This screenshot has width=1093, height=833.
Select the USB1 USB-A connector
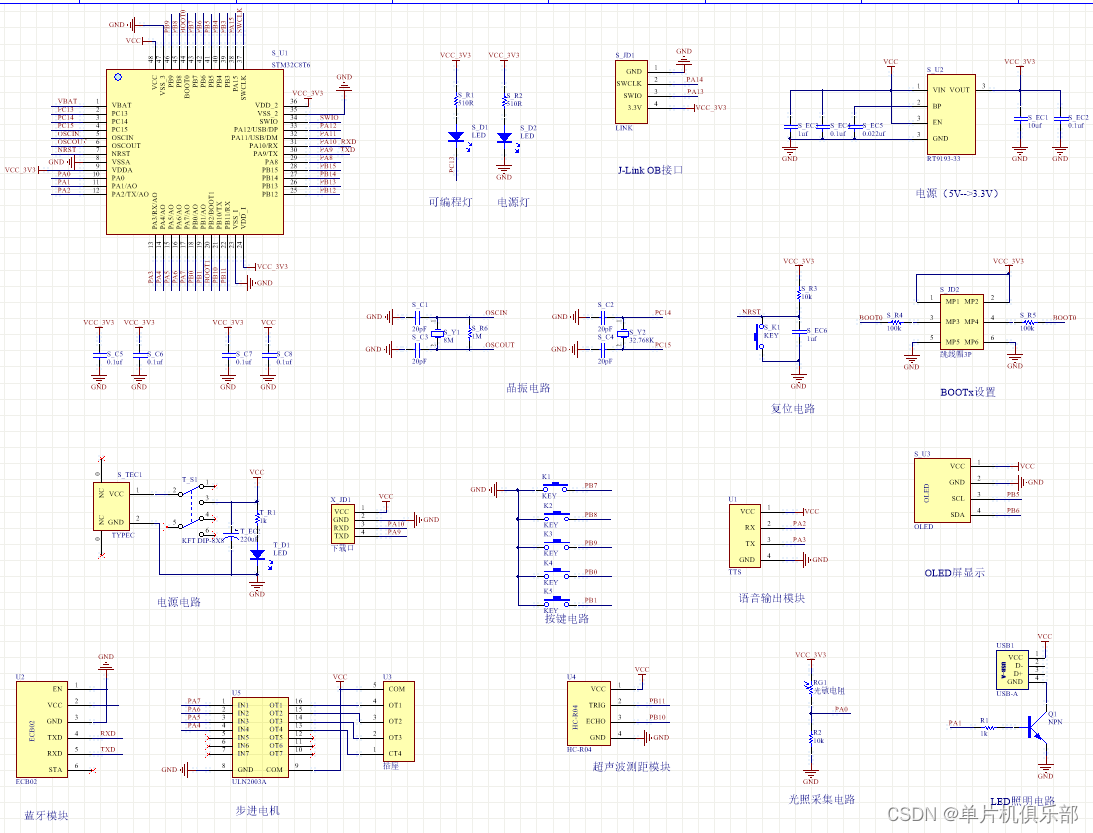[x=1014, y=670]
